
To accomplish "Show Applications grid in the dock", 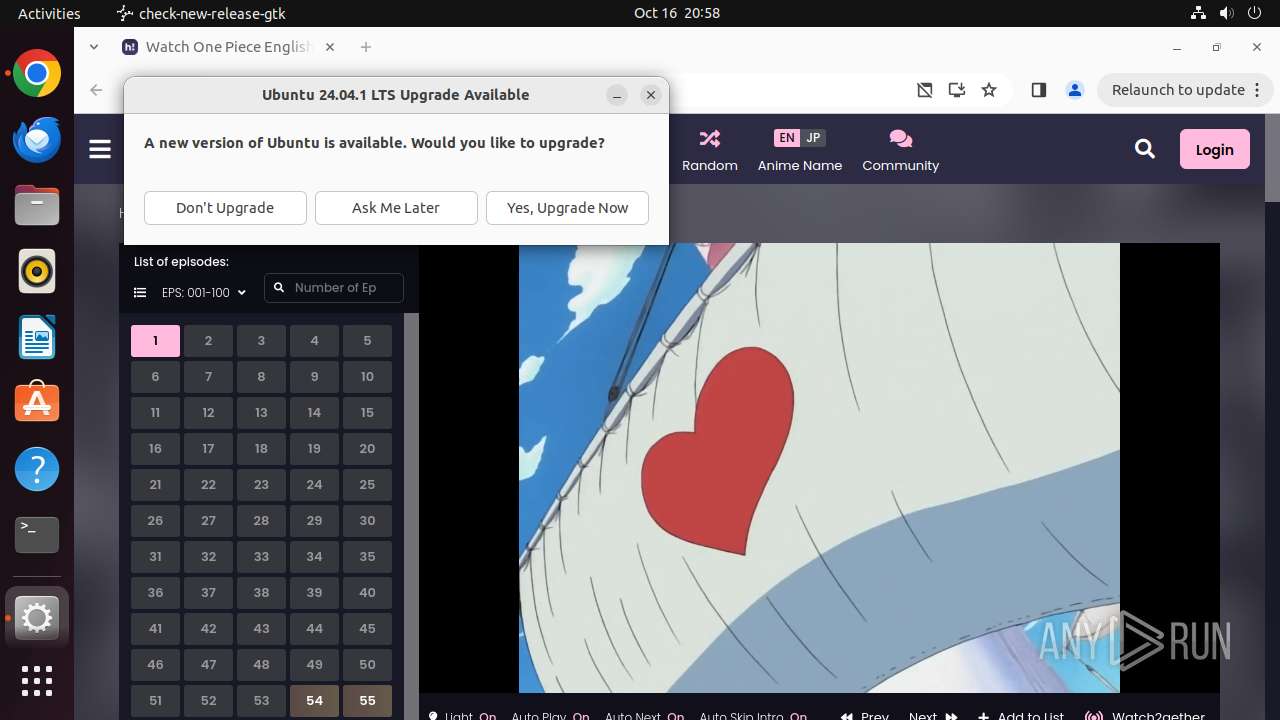I will click(37, 681).
